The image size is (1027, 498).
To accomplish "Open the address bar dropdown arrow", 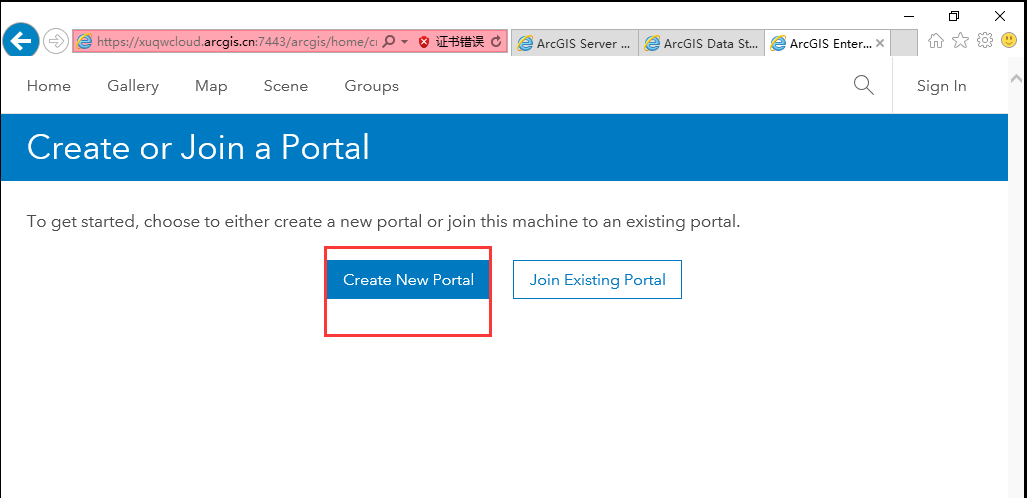I will (x=405, y=42).
